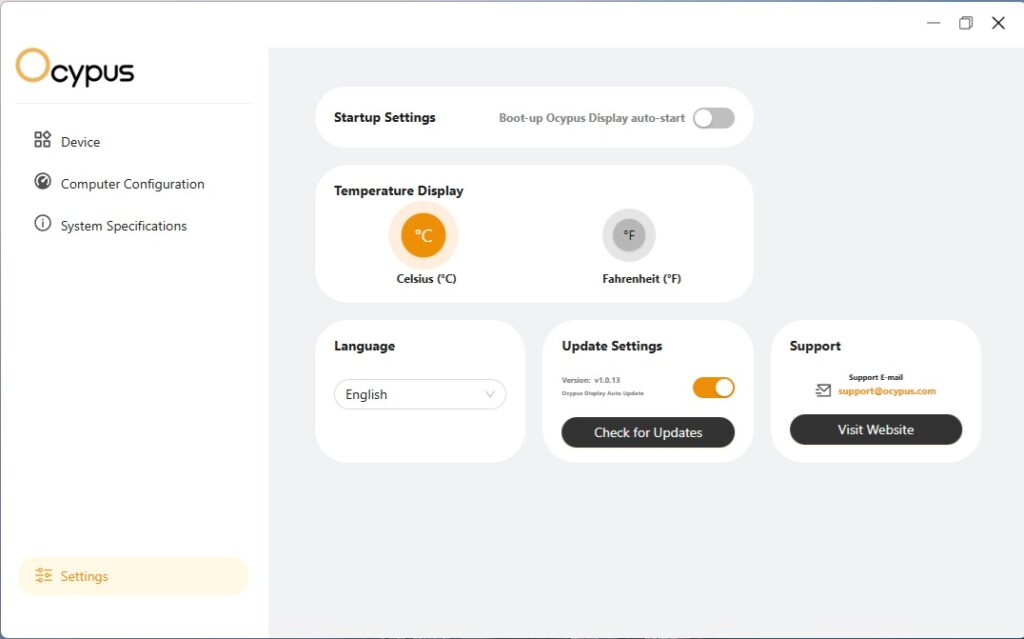
Task: Enable Boot-up Ocypus Display auto-start toggle
Action: (714, 118)
